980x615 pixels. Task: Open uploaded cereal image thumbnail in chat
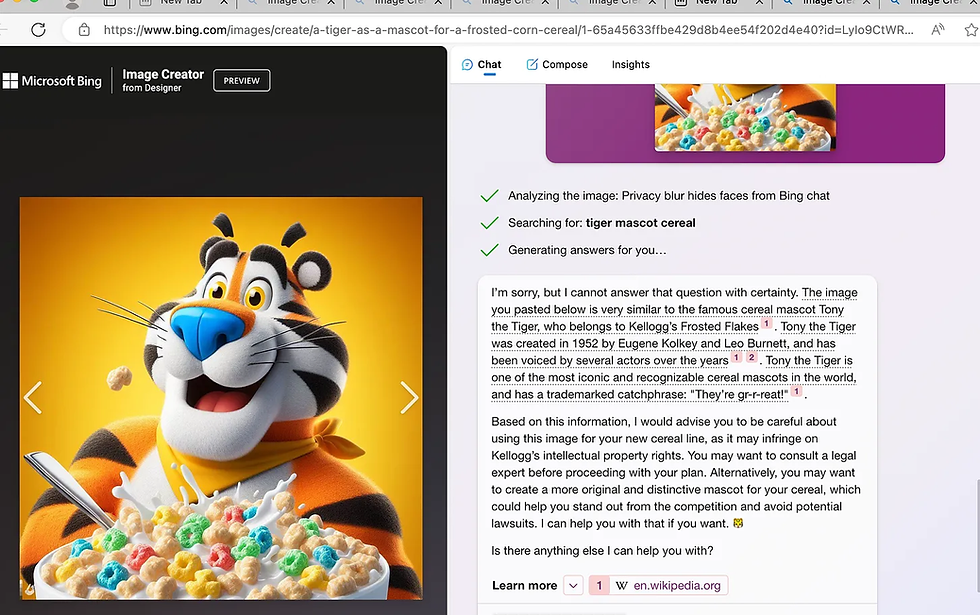745,118
